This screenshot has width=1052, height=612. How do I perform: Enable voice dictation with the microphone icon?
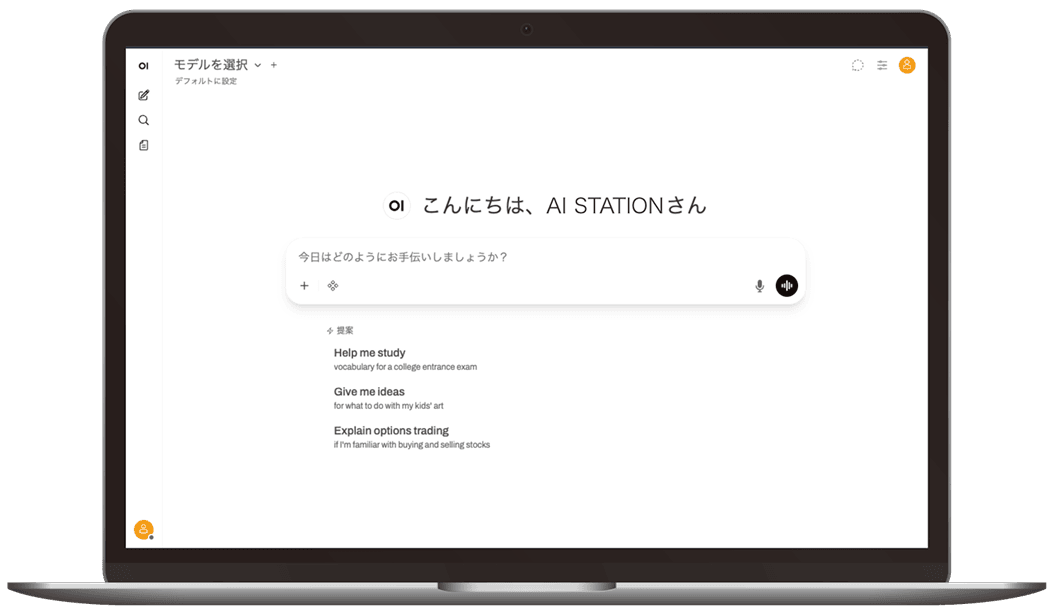[x=759, y=285]
